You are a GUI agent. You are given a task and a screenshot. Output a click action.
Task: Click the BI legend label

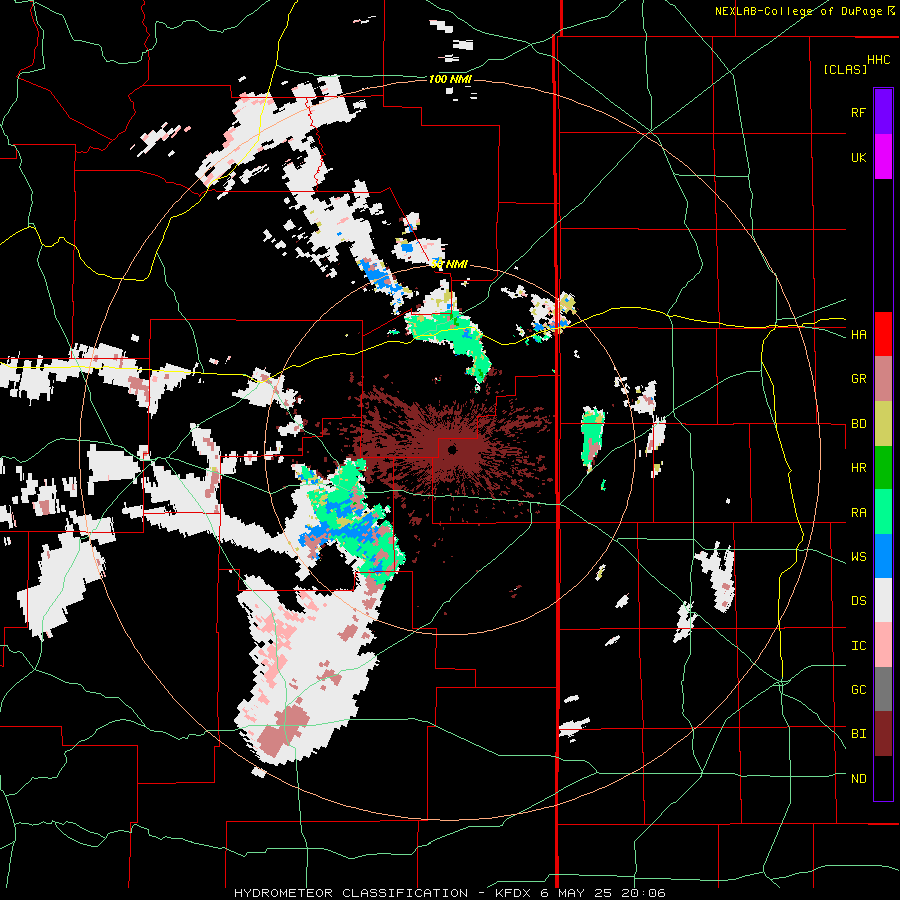pos(858,734)
